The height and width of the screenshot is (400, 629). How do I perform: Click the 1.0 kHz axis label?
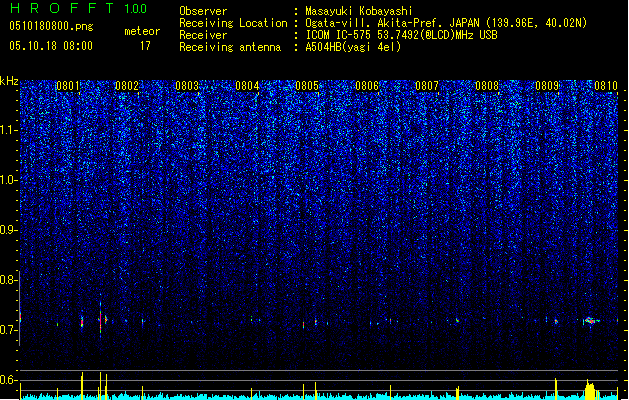point(9,180)
